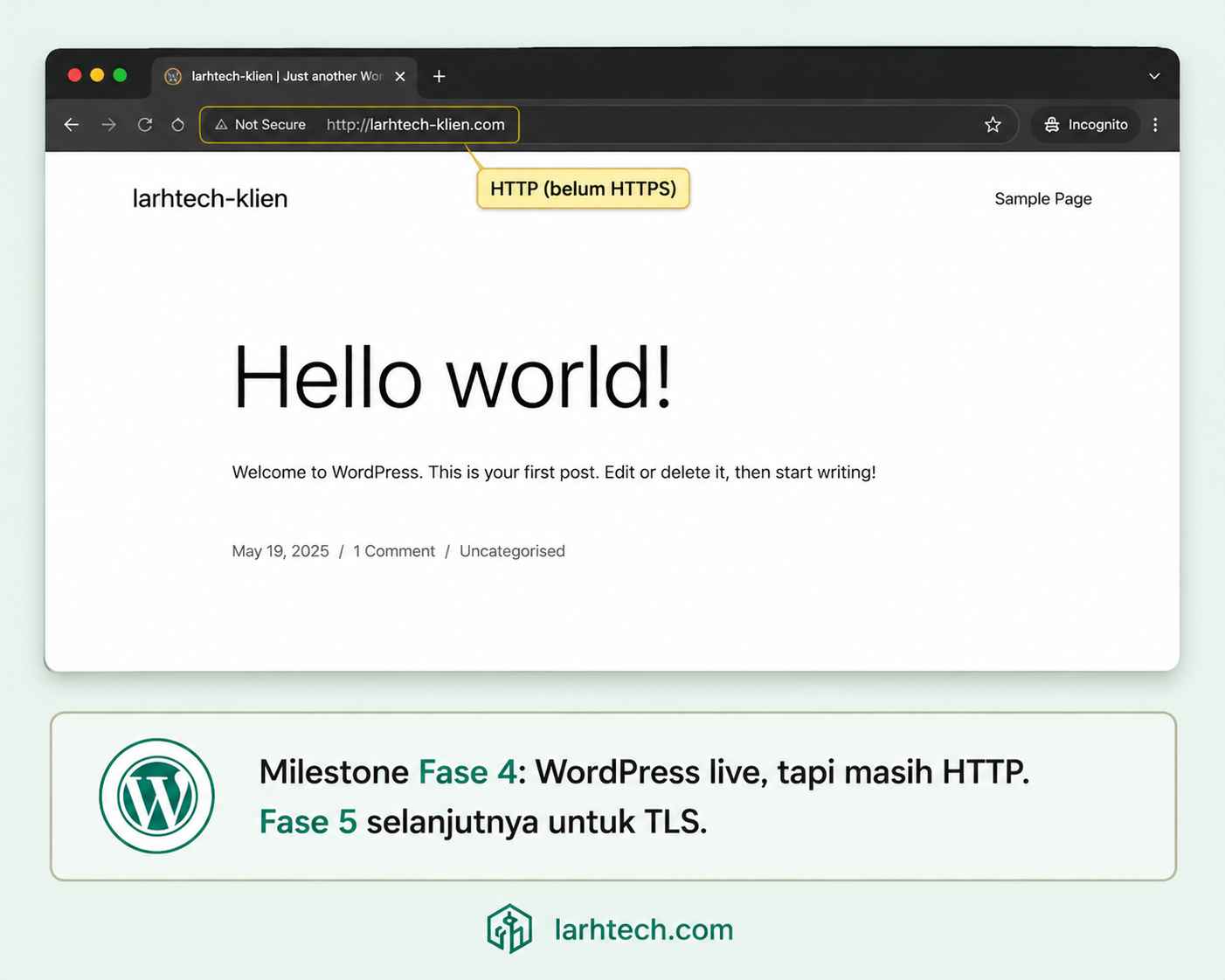Open the three-dot browser menu

(1155, 125)
